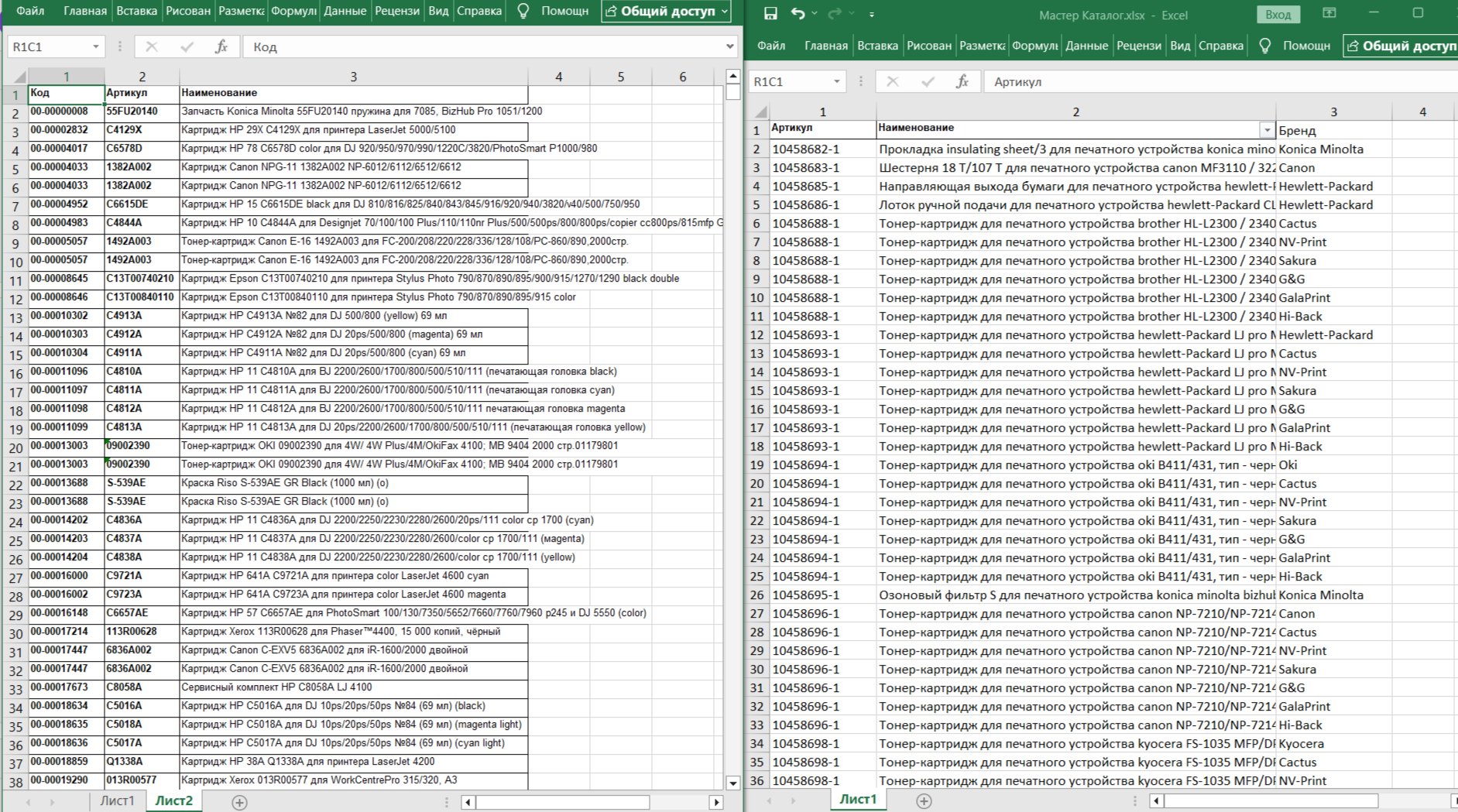This screenshot has width=1458, height=812.
Task: Add a new sheet in the right window
Action: [x=924, y=801]
